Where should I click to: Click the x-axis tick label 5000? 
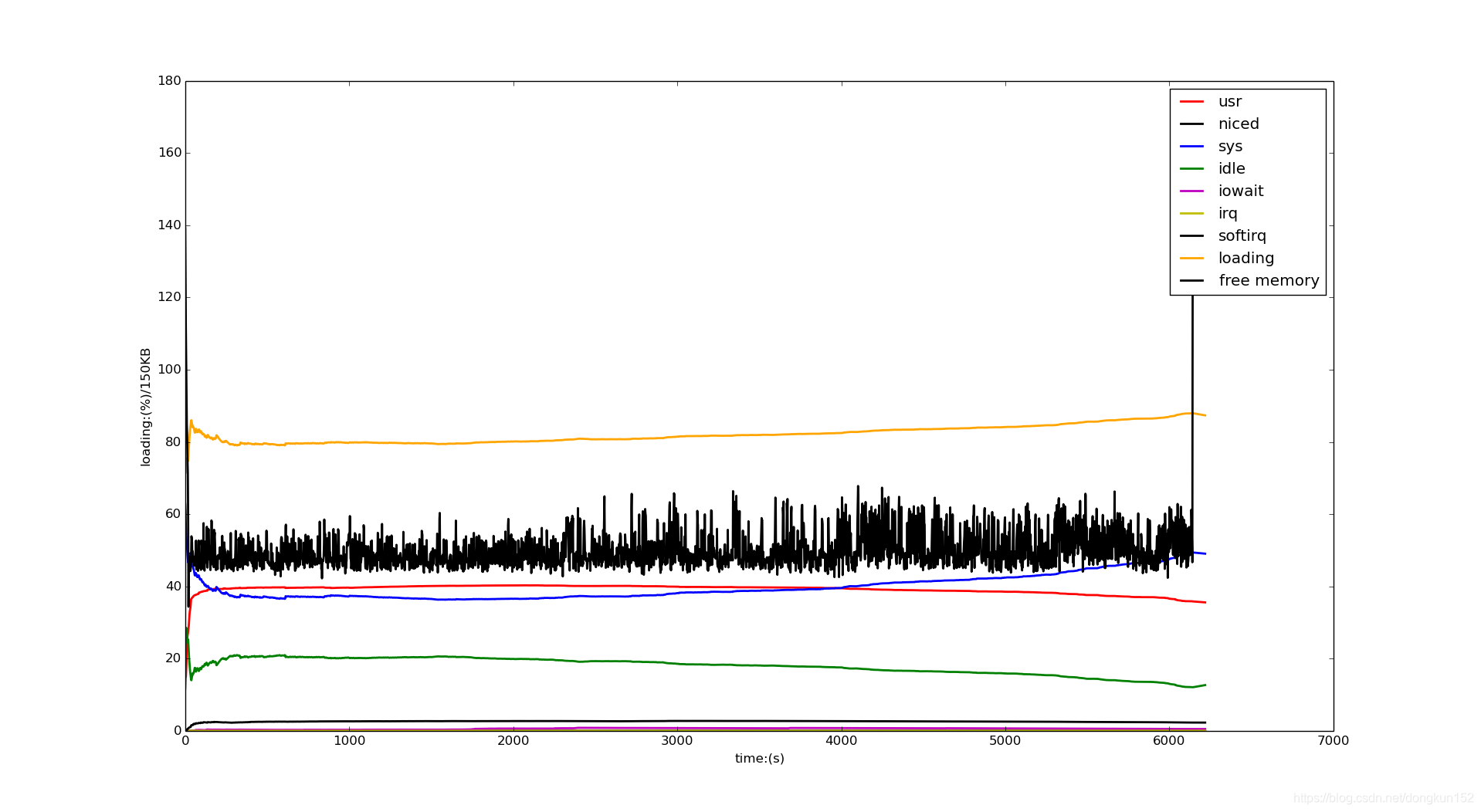pos(1005,741)
